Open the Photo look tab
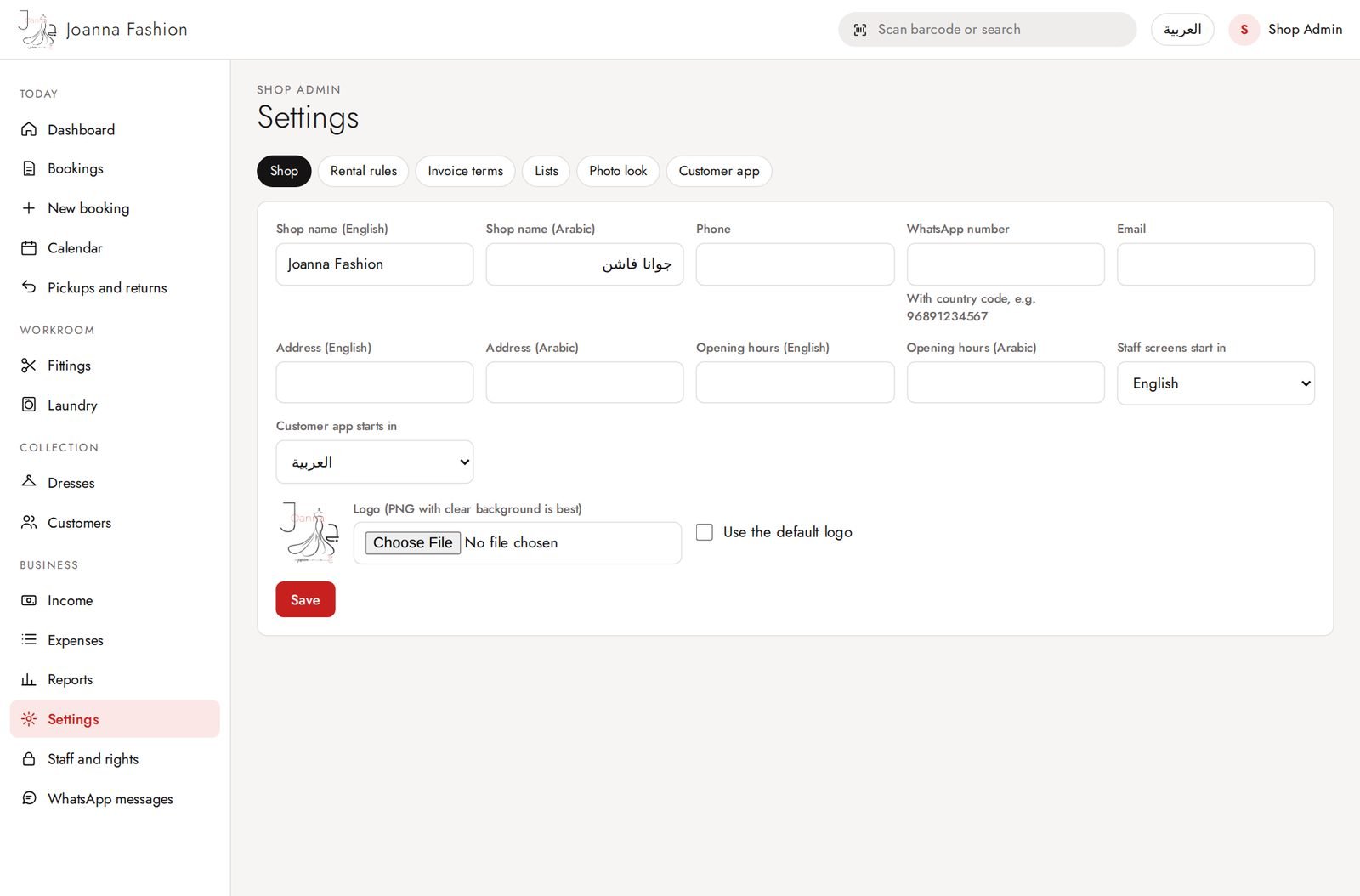This screenshot has height=896, width=1360. pos(618,171)
